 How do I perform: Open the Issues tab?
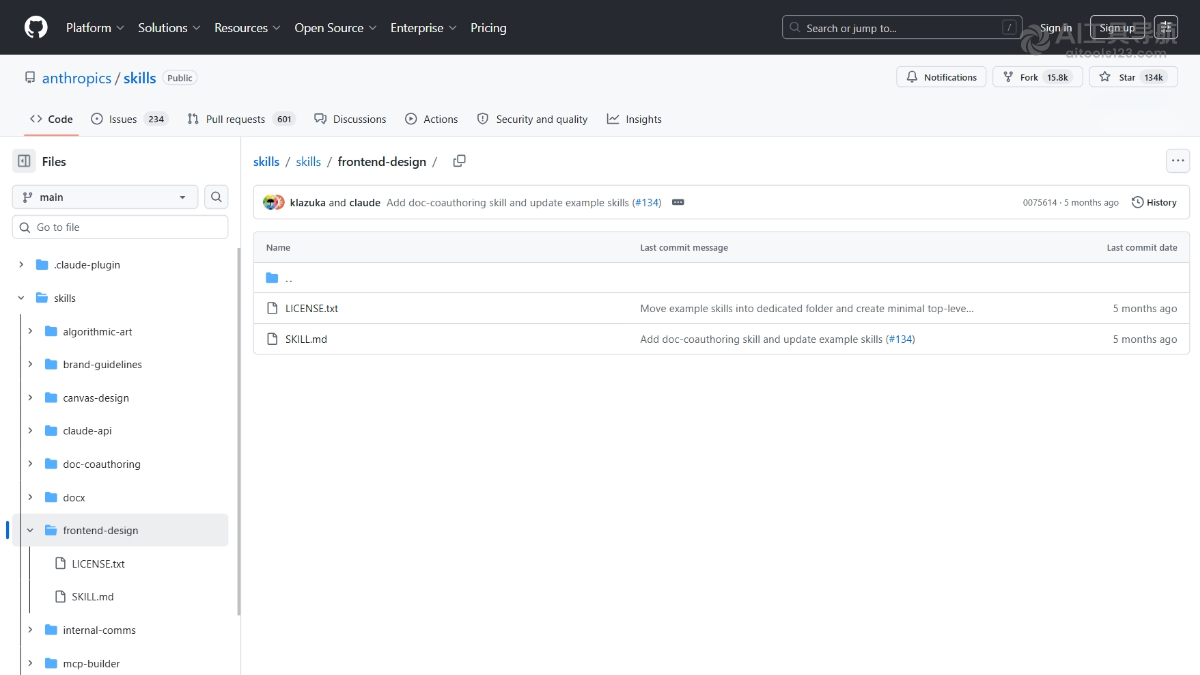(129, 119)
